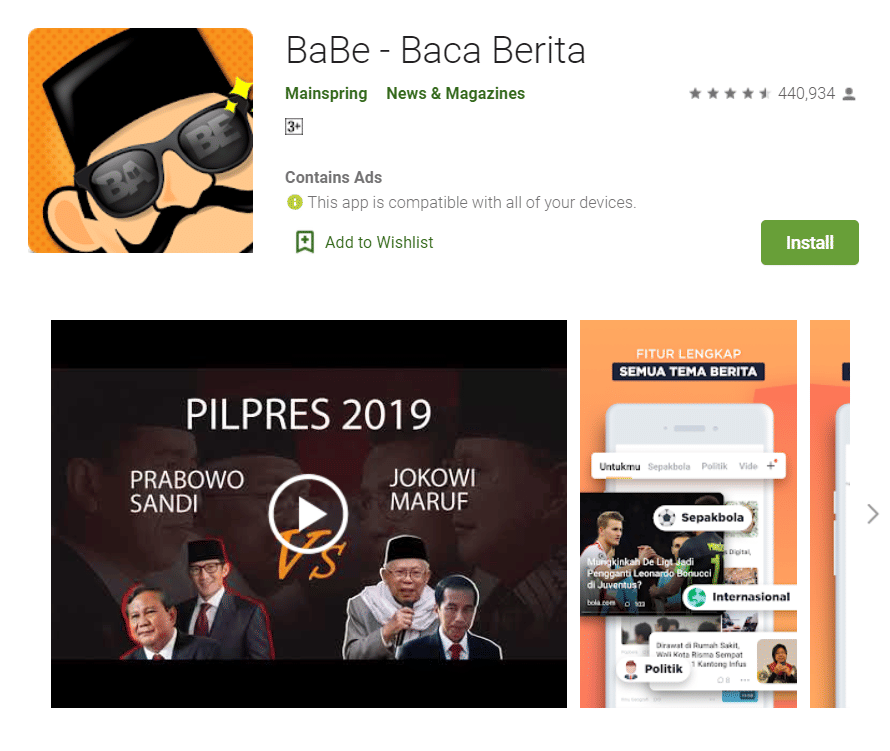Open the partially visible third screenshot
This screenshot has height=751, width=890.
tap(829, 514)
